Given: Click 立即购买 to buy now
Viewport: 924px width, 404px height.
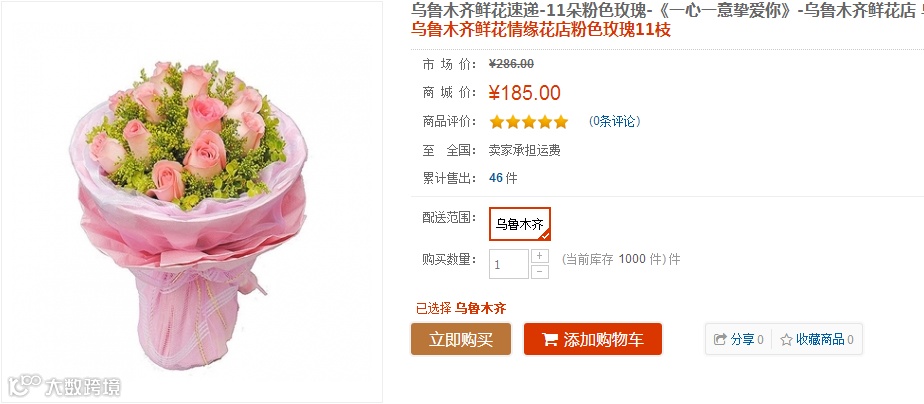Looking at the screenshot, I should [x=461, y=339].
